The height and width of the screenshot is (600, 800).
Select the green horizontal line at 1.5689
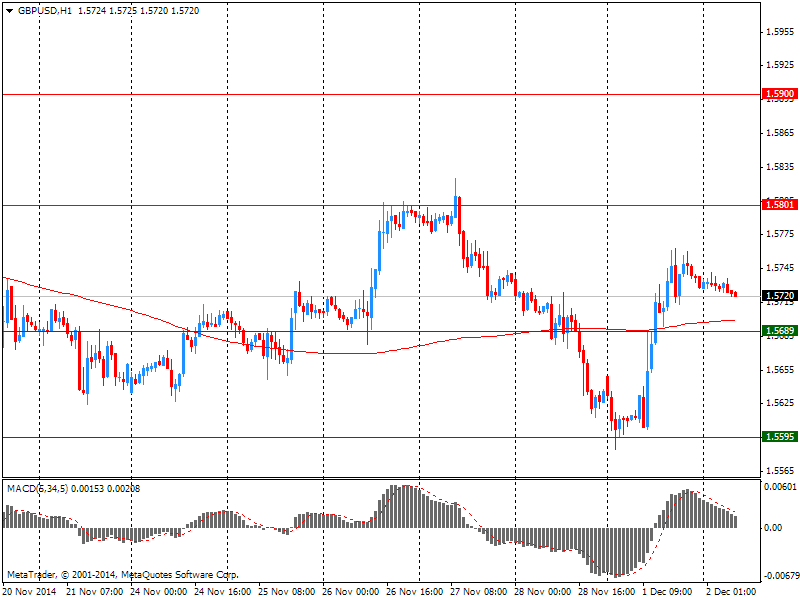(381, 331)
